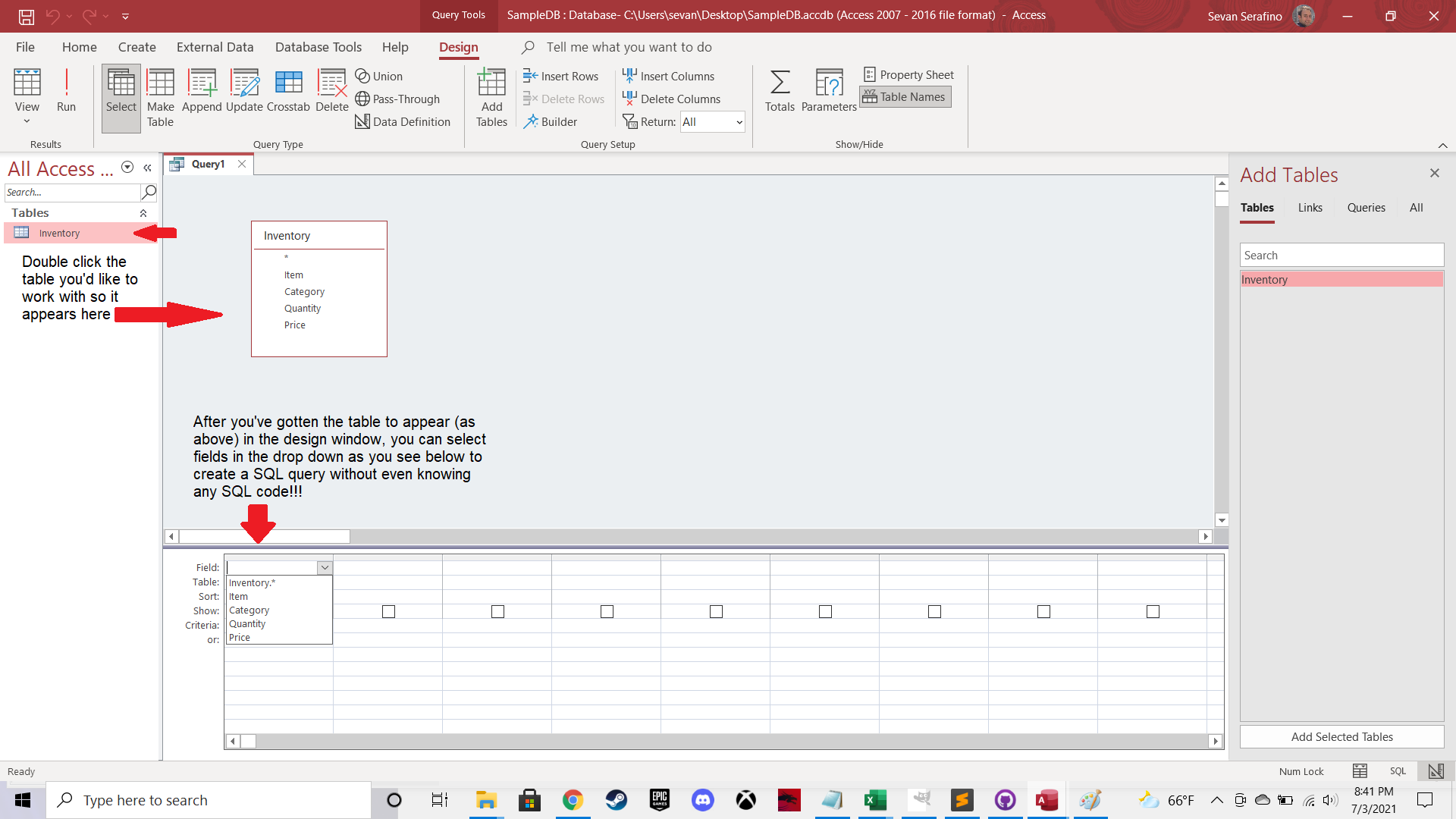
Task: Choose the Make Table query type
Action: pos(160,99)
